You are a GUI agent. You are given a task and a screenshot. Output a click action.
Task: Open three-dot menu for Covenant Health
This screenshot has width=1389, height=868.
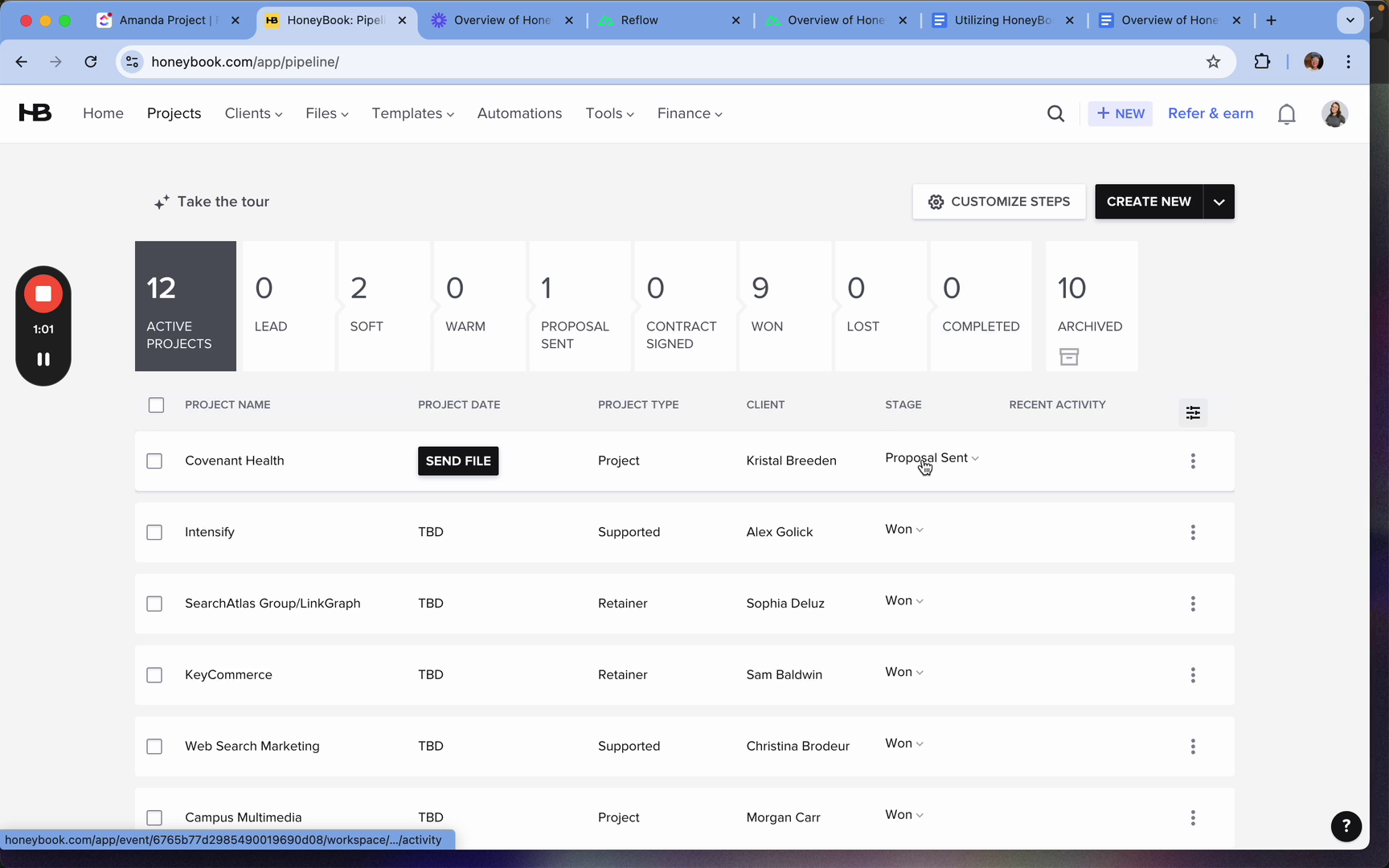pos(1193,461)
